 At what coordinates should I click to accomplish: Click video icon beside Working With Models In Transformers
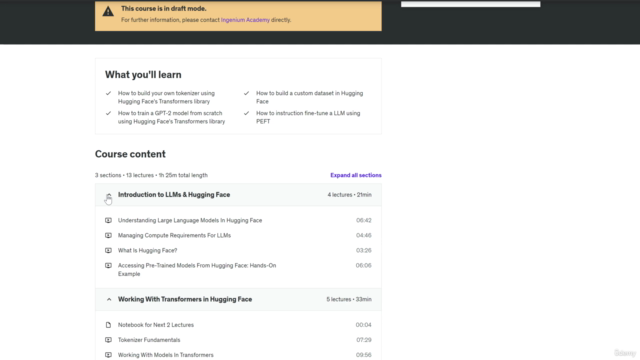coord(108,355)
